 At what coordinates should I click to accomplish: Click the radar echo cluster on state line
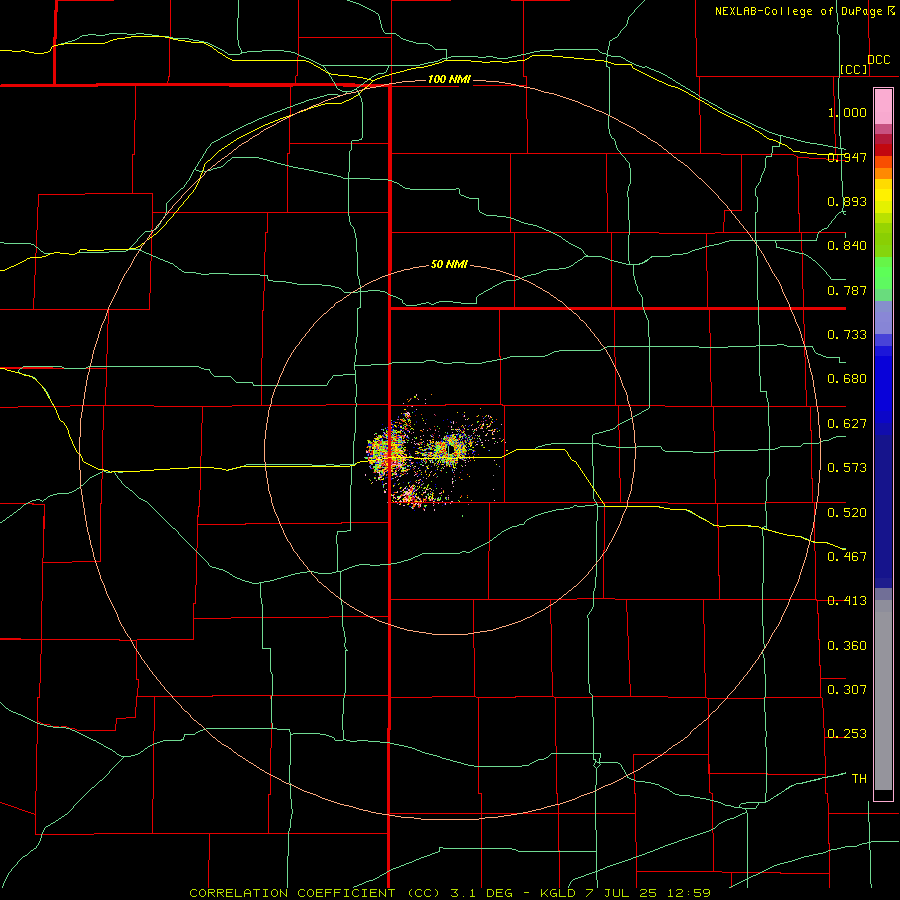[387, 453]
